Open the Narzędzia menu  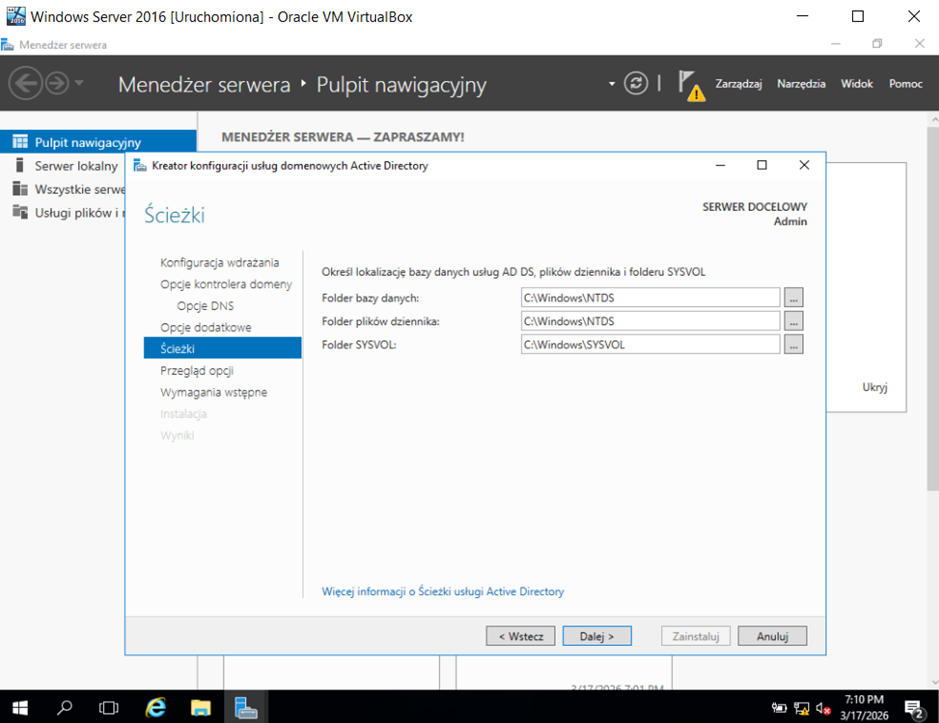[801, 84]
